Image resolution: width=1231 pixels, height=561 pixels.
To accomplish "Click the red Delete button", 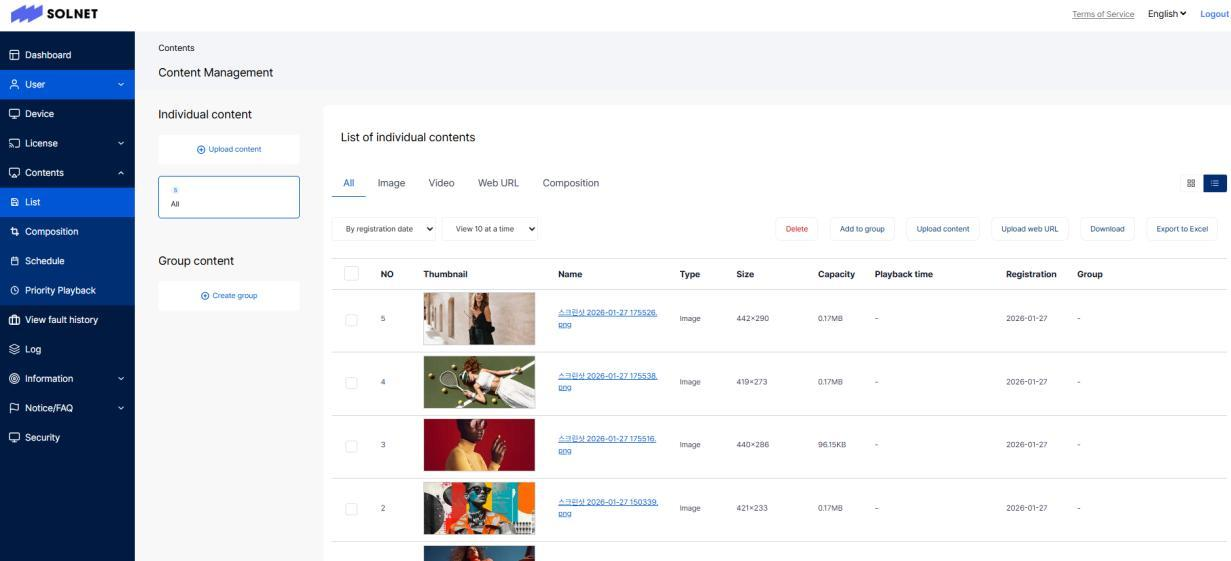I will [x=797, y=229].
